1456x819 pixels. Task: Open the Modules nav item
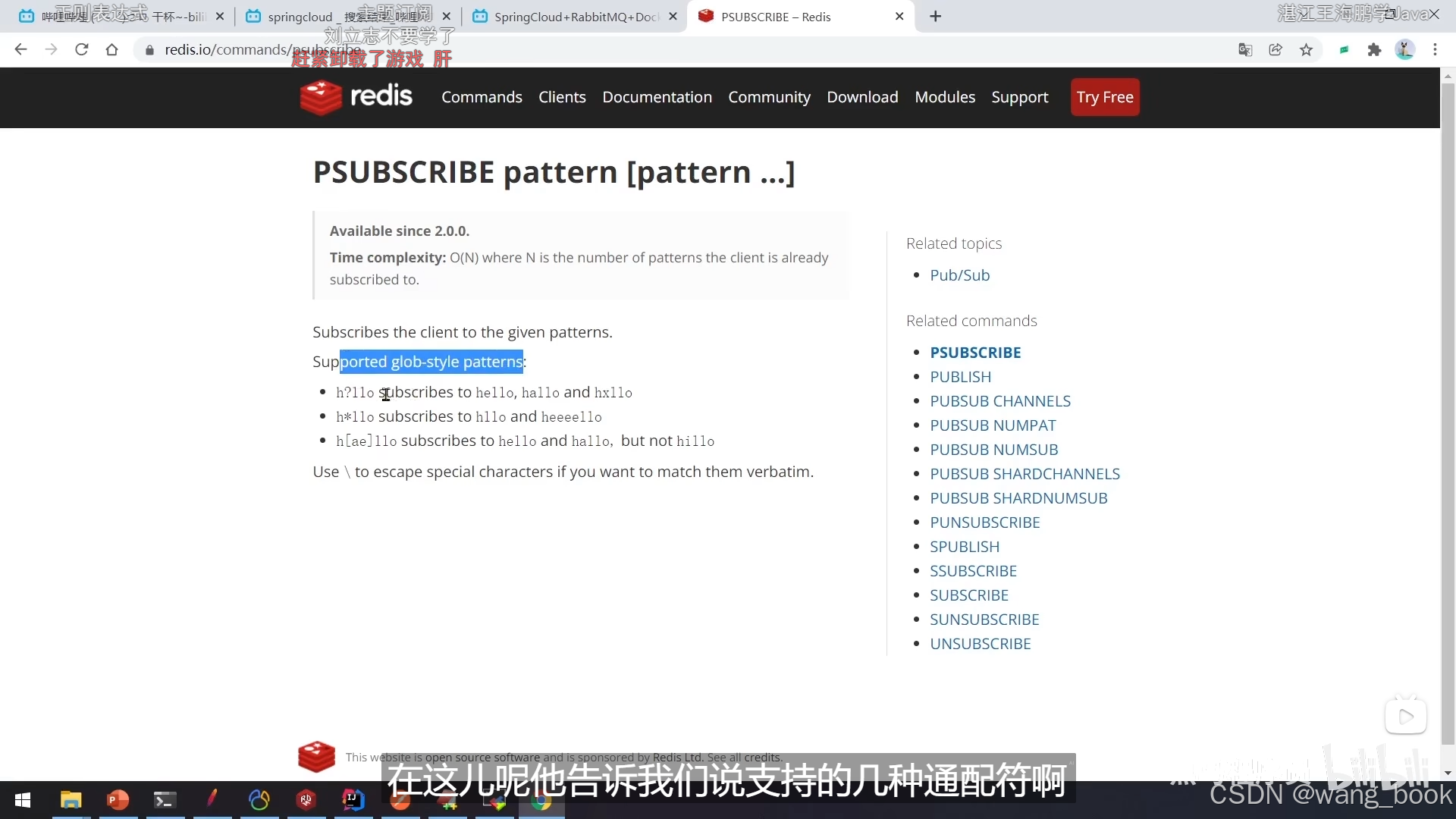coord(945,97)
